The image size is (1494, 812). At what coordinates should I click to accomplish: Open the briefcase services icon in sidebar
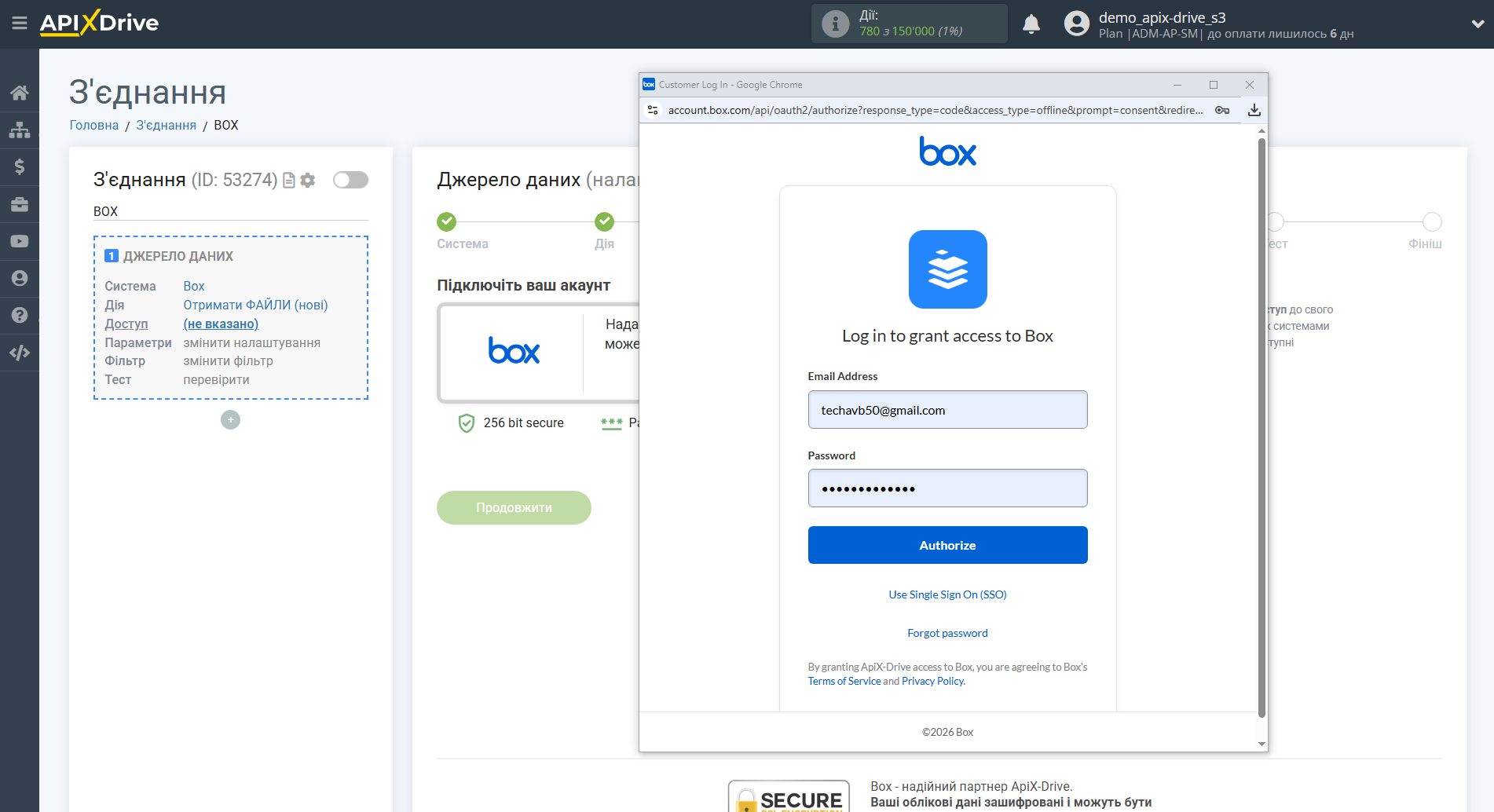19,203
